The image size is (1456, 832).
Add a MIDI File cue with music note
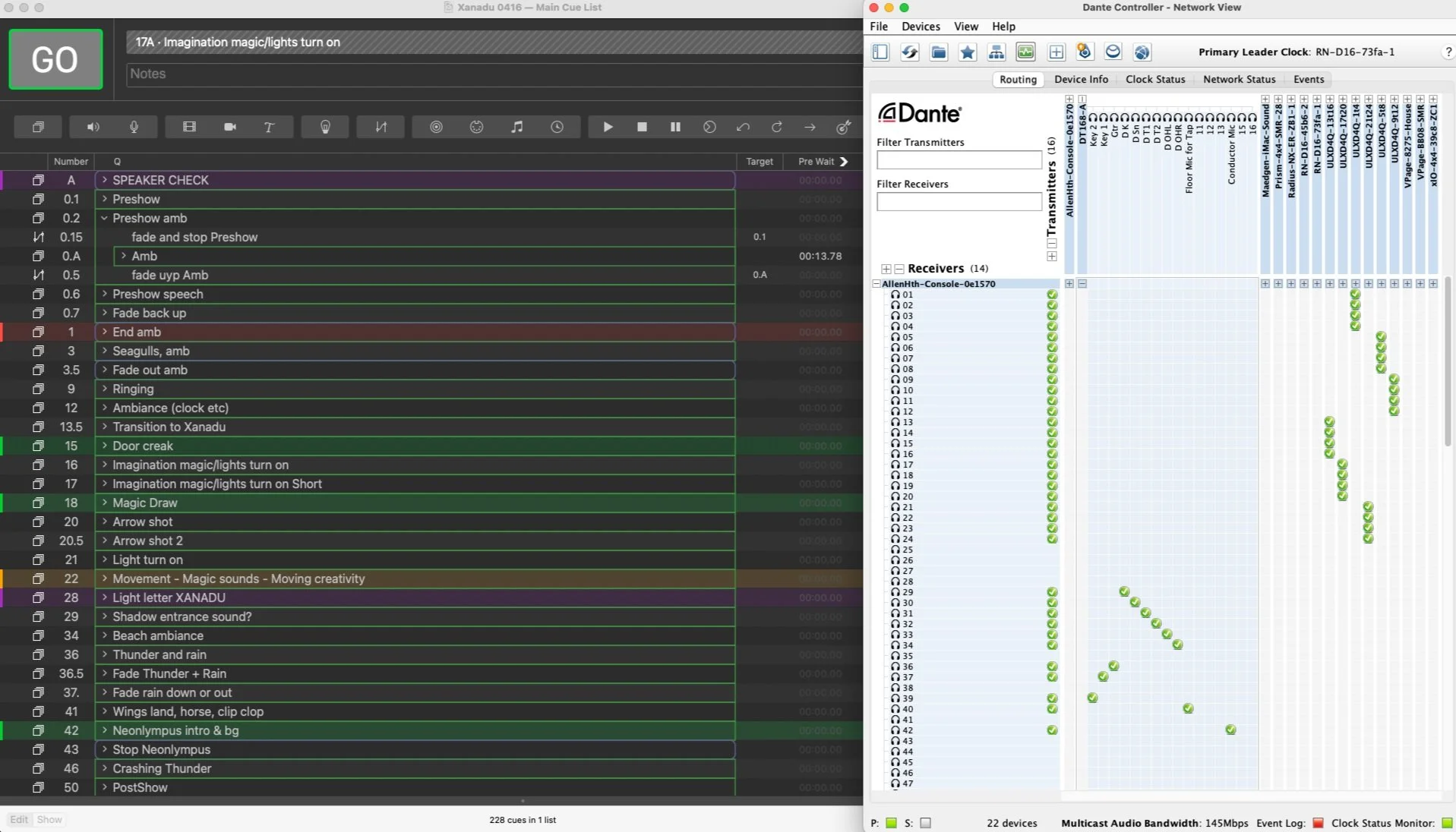pos(516,127)
